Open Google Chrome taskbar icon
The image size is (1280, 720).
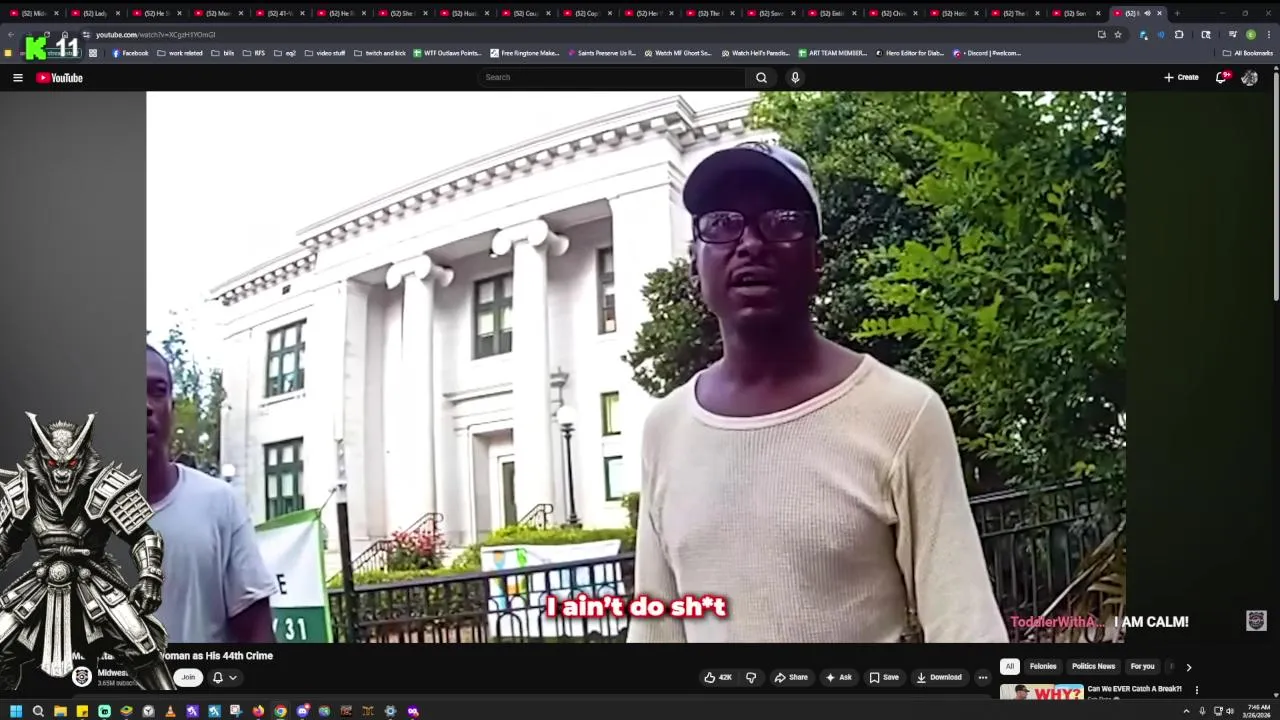click(280, 711)
